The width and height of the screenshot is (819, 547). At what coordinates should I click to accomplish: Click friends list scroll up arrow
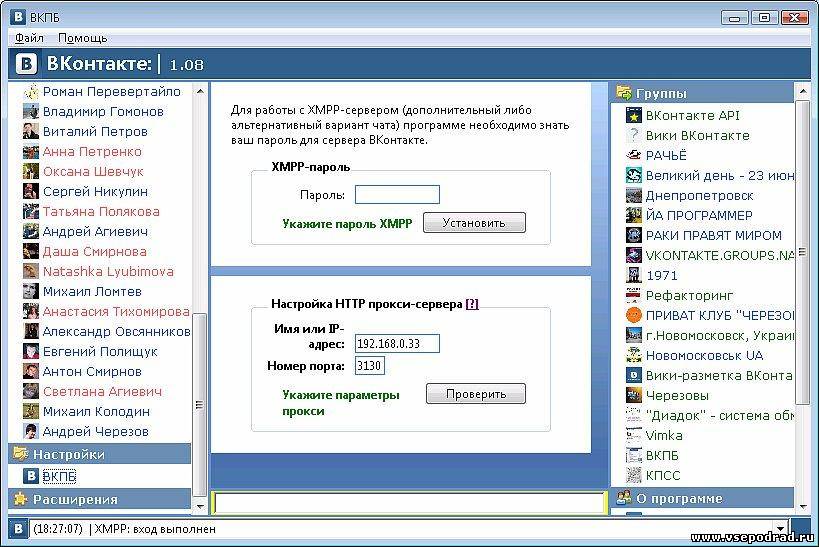pyautogui.click(x=200, y=91)
